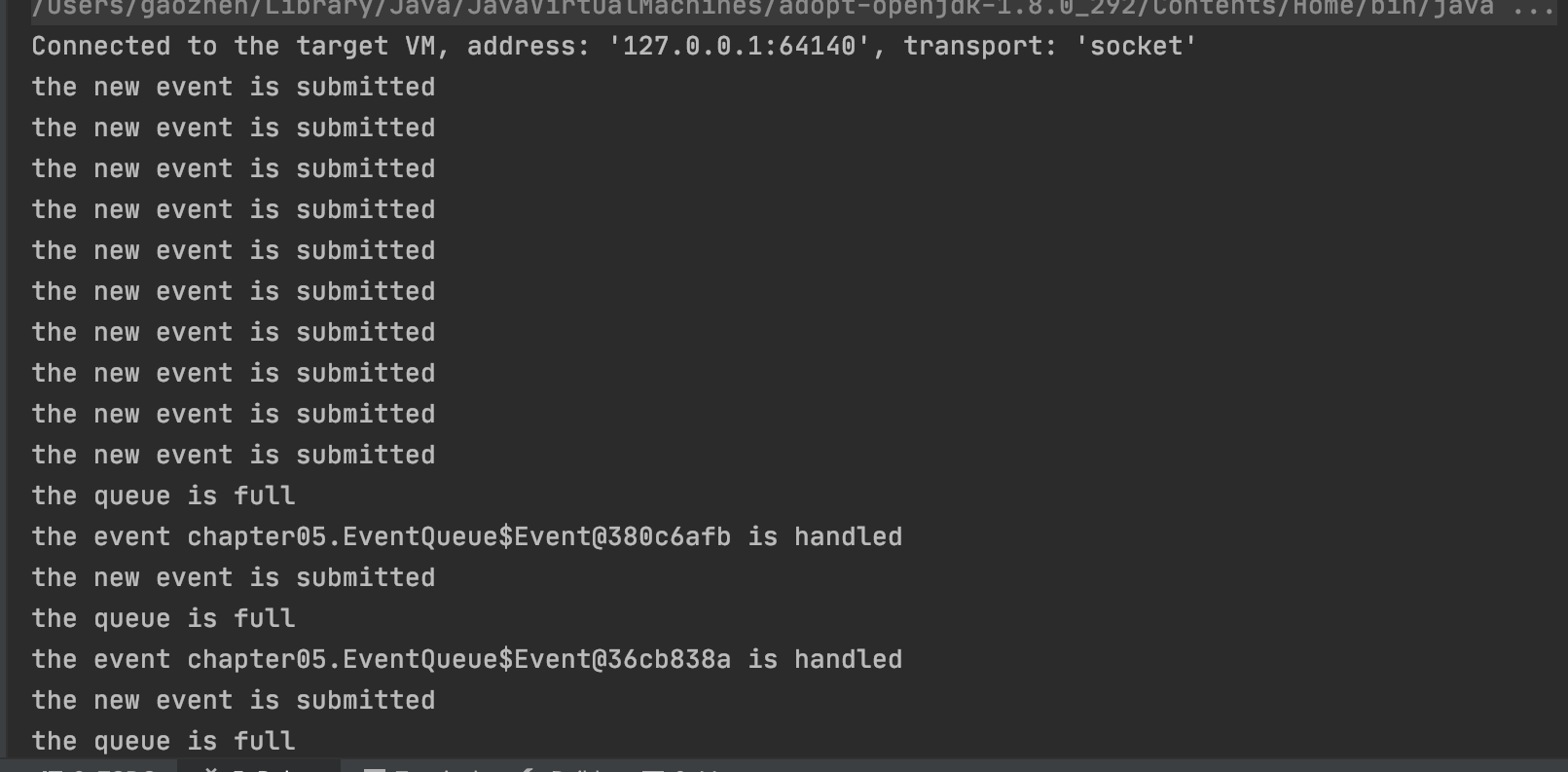Click the last 'the queue is full' line
This screenshot has width=1568, height=772.
(164, 741)
